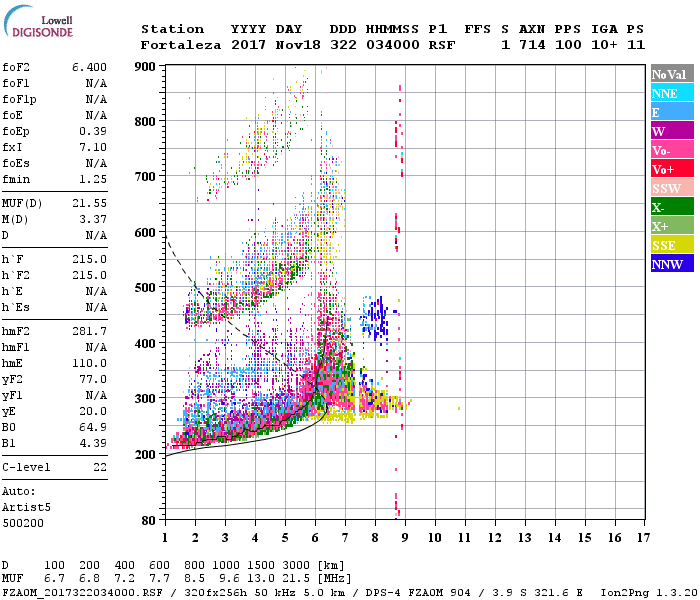
Task: Click the foF2 value 6.400
Action: (89, 67)
